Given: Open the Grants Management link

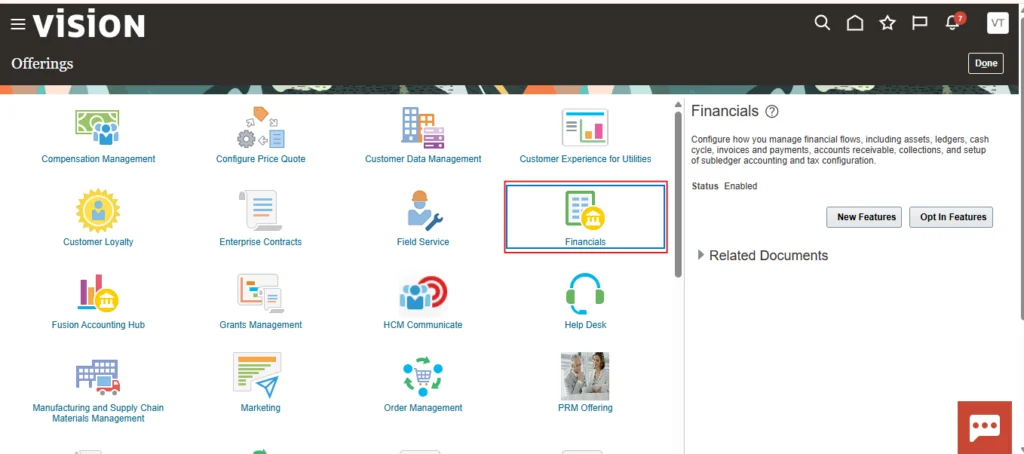Looking at the screenshot, I should click(261, 325).
